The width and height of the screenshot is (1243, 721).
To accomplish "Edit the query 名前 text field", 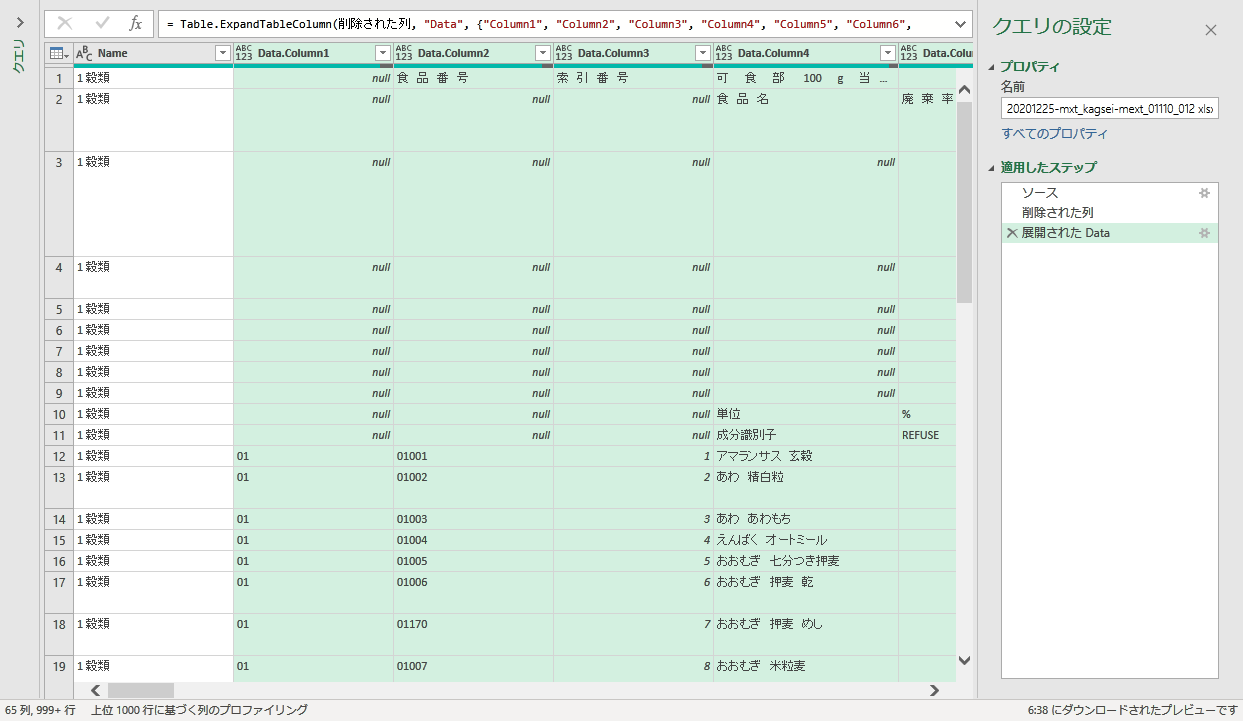I will (x=1110, y=109).
